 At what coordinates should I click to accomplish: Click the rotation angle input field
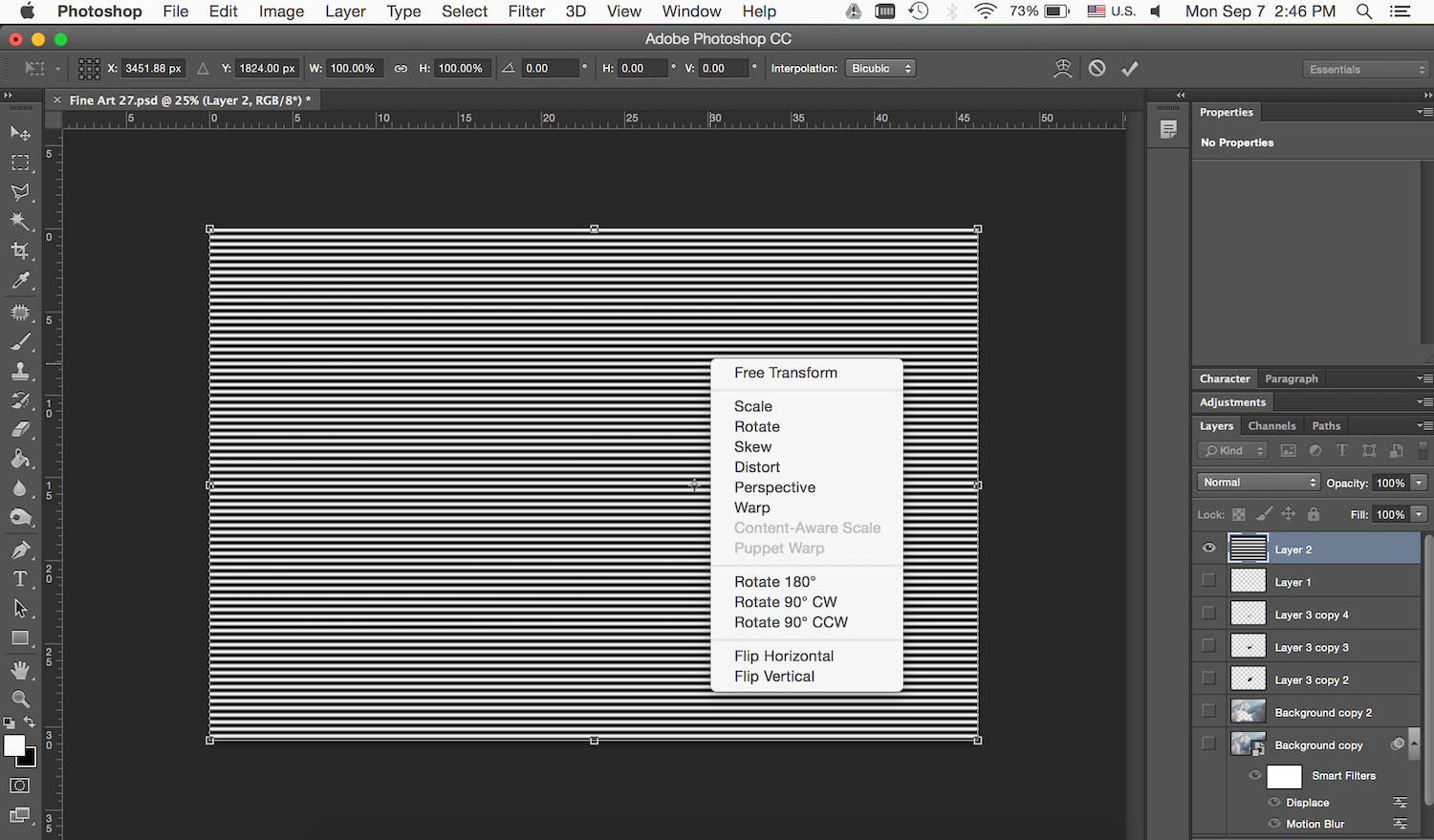[x=550, y=69]
